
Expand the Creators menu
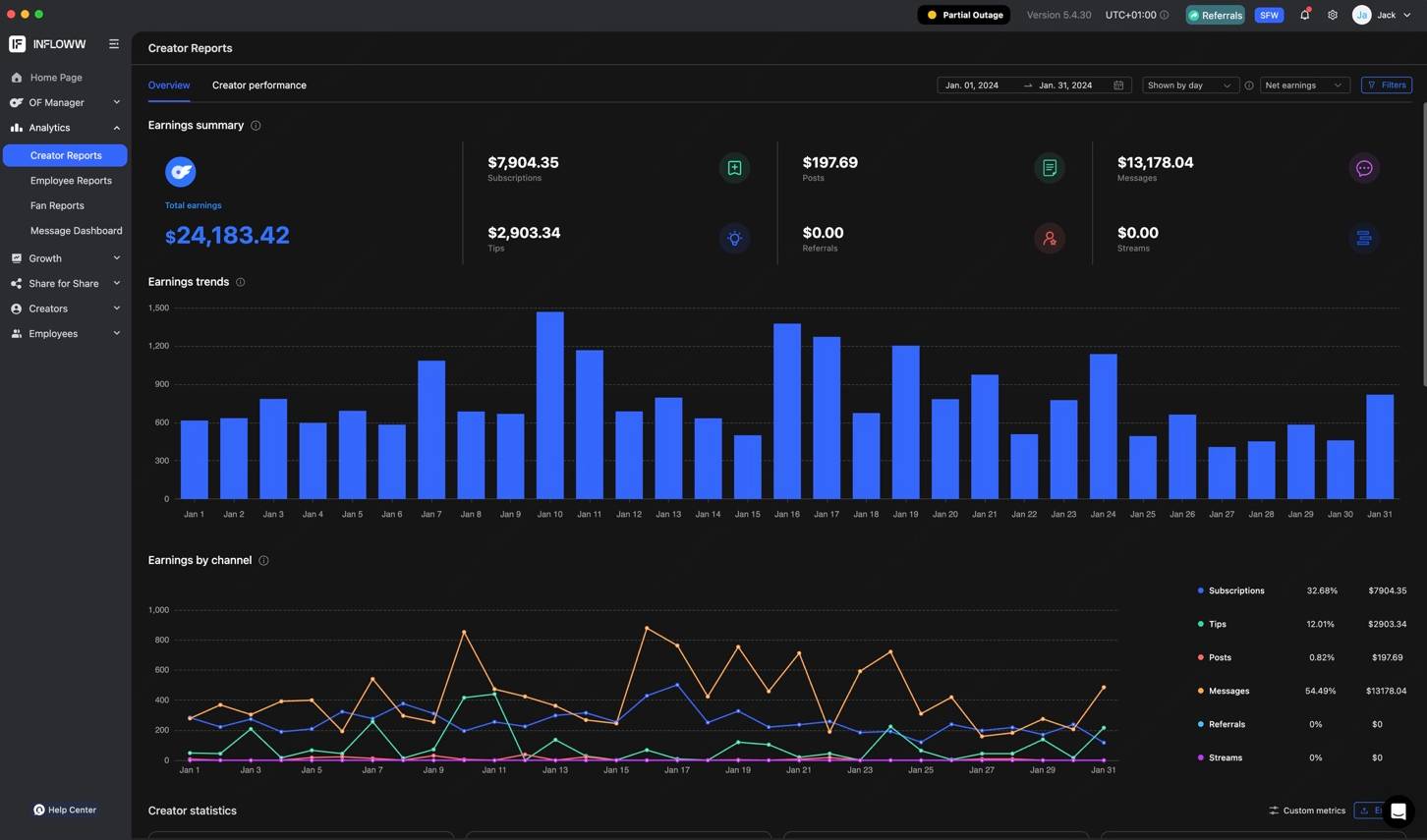click(65, 308)
